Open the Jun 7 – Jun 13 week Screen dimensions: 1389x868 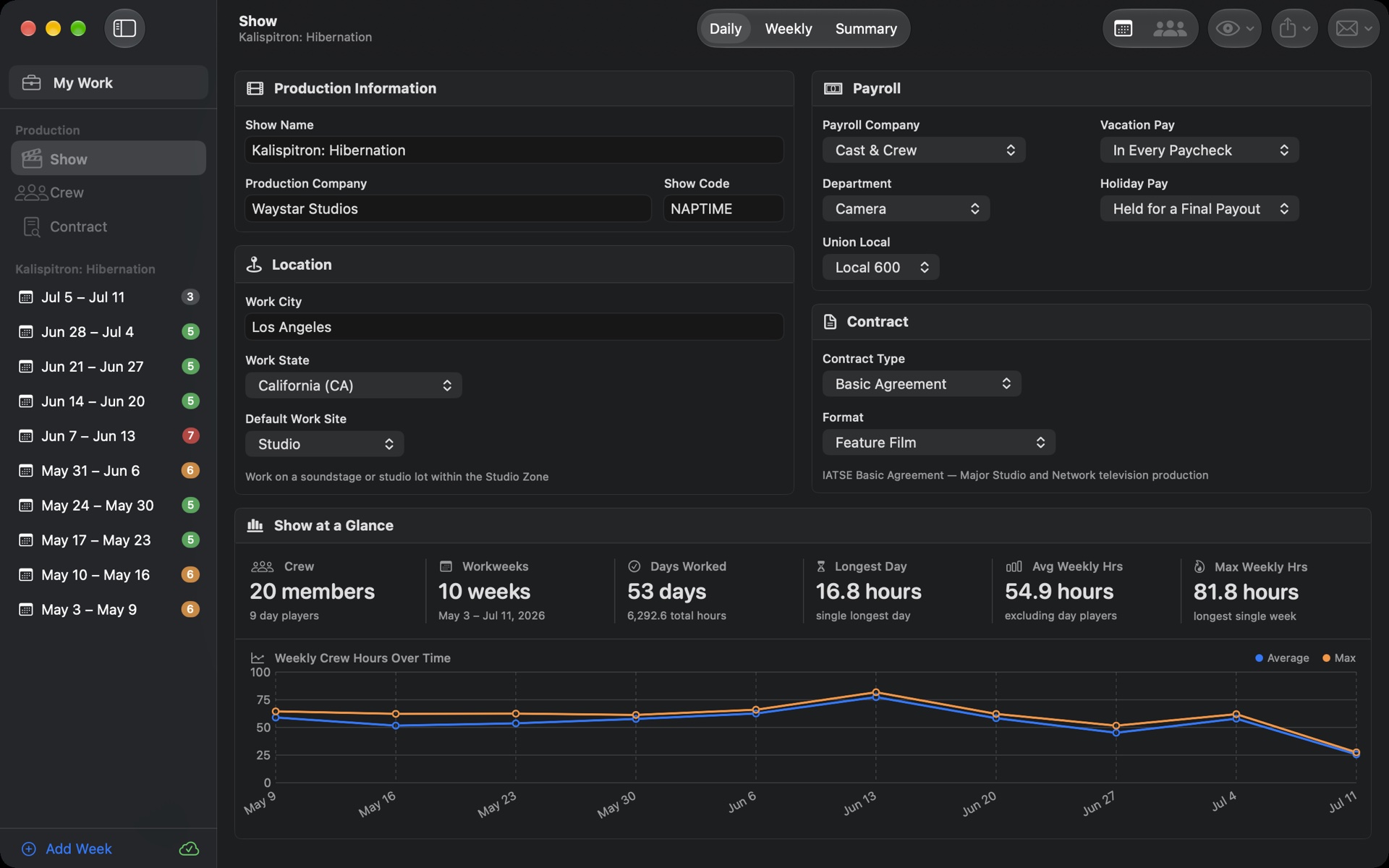pyautogui.click(x=109, y=436)
